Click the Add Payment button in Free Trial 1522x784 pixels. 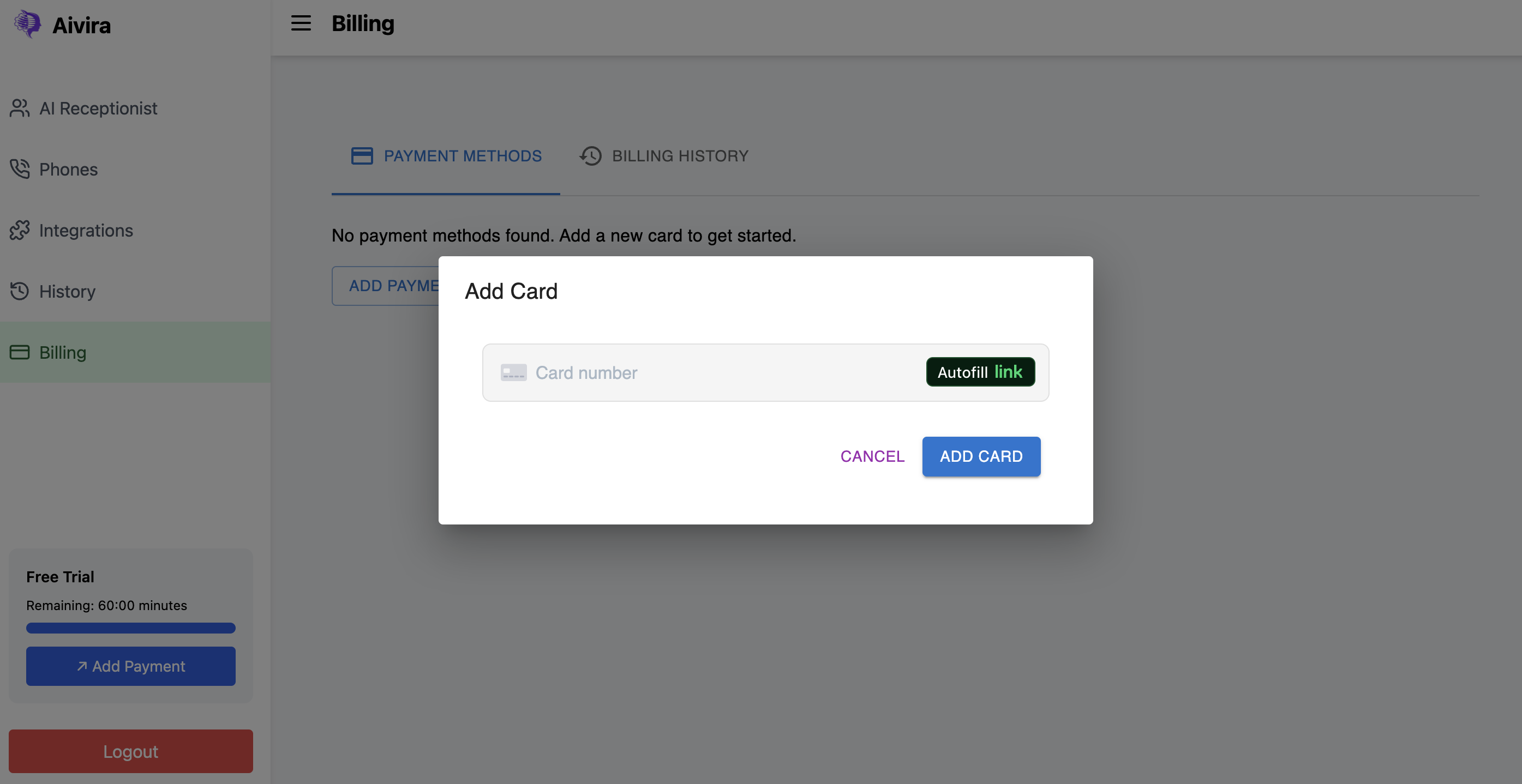point(130,666)
